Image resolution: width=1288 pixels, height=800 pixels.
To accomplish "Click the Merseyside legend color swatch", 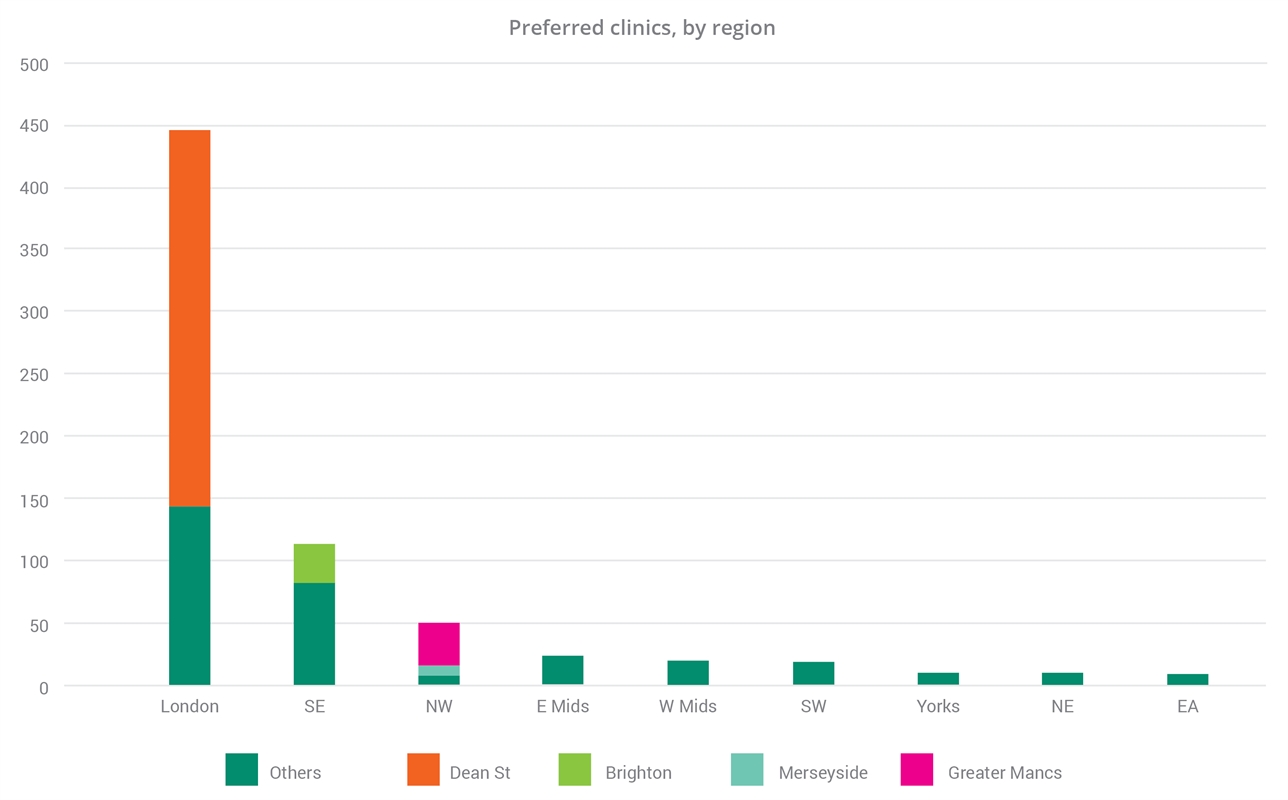I will coord(747,769).
